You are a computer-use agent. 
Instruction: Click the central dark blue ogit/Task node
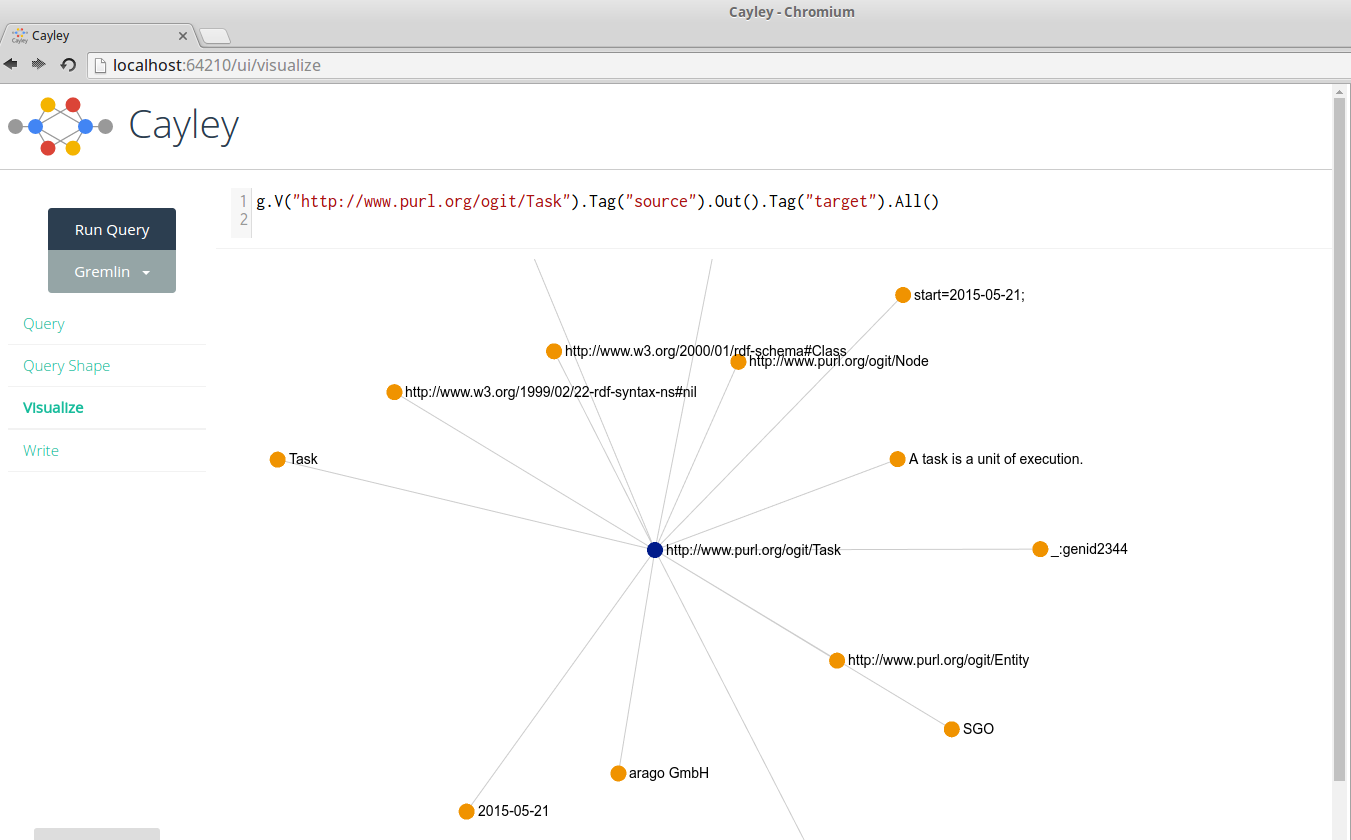point(655,550)
